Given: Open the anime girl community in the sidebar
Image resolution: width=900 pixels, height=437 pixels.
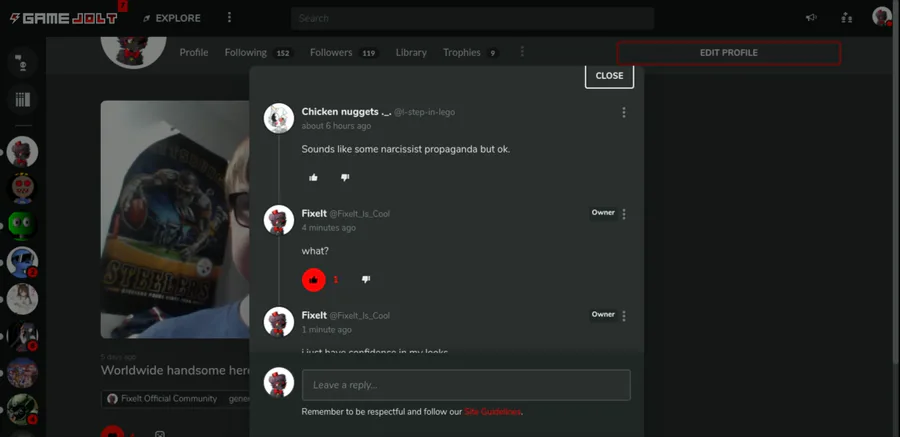Looking at the screenshot, I should [22, 299].
